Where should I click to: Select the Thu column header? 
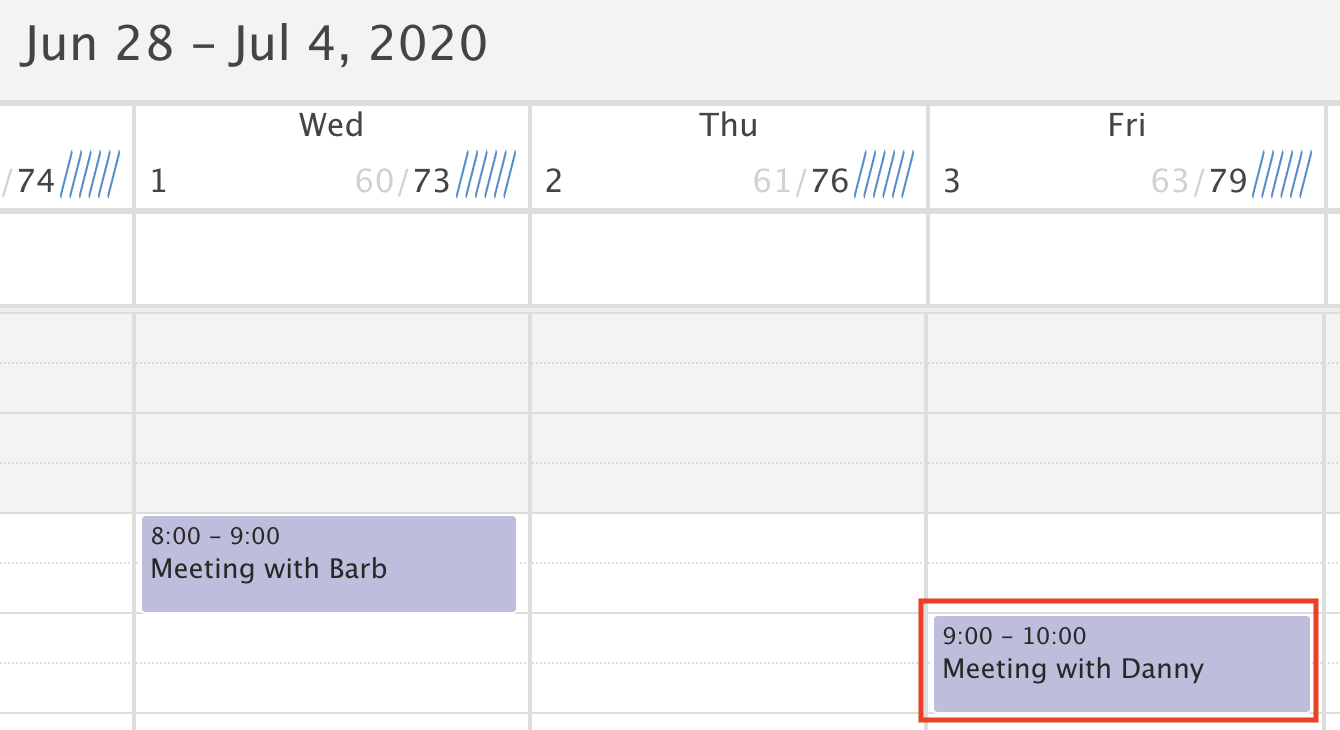click(x=728, y=126)
